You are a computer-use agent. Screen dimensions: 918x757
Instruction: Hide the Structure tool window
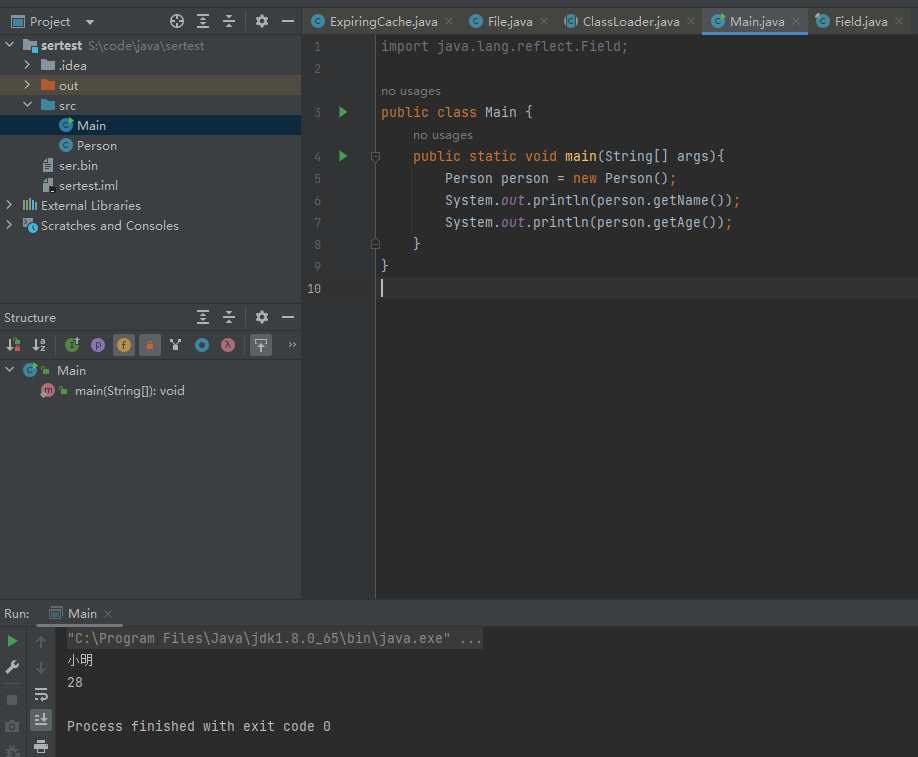pos(287,317)
